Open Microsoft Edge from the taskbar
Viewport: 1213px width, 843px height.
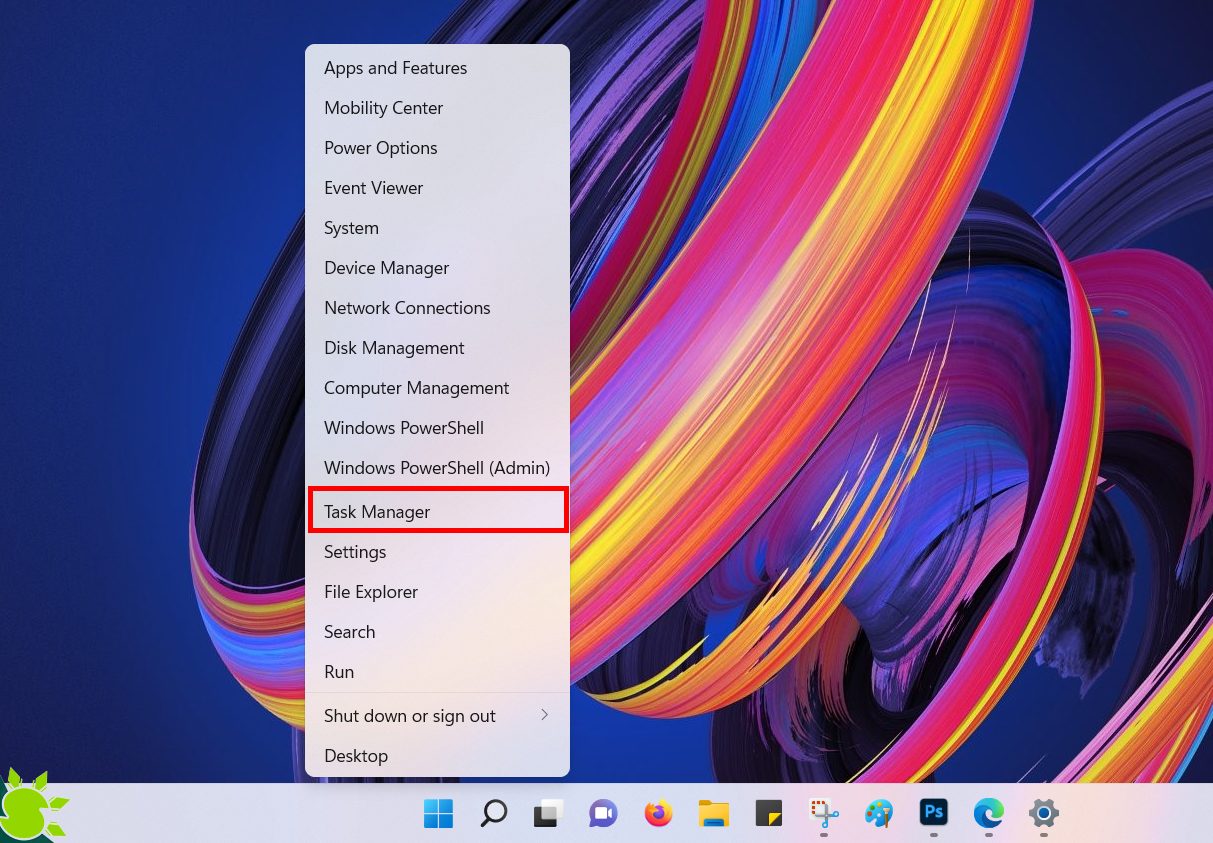988,814
